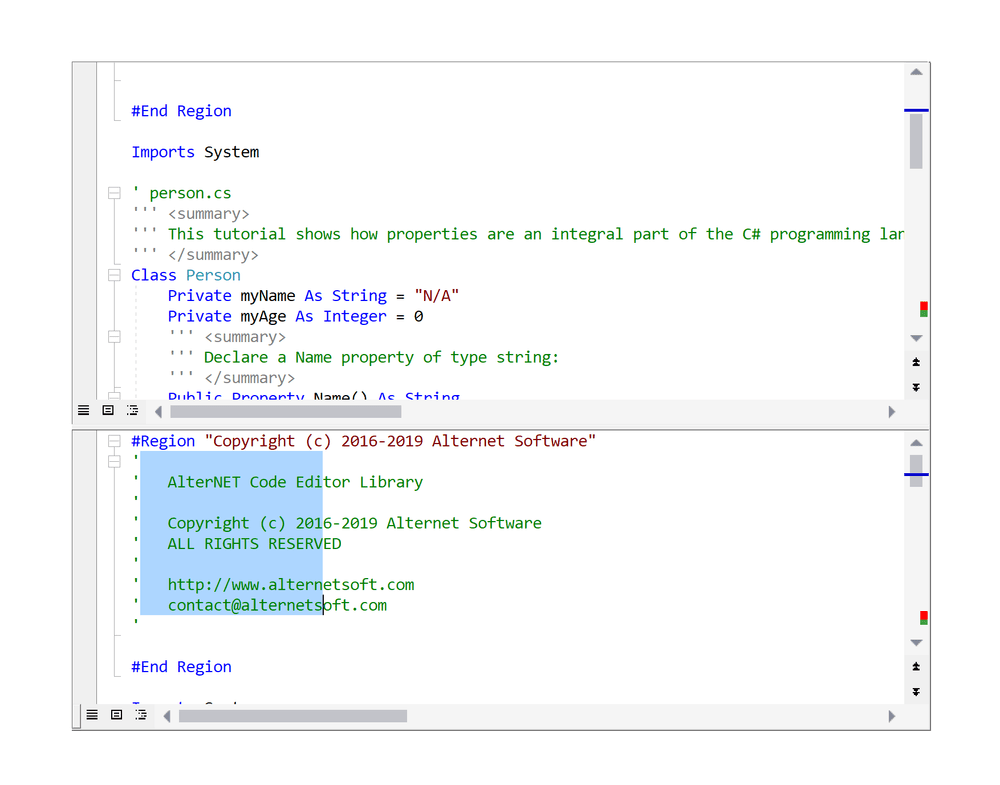1000x785 pixels.
Task: Click the line-display icon in the top editor's status bar
Action: click(x=83, y=410)
